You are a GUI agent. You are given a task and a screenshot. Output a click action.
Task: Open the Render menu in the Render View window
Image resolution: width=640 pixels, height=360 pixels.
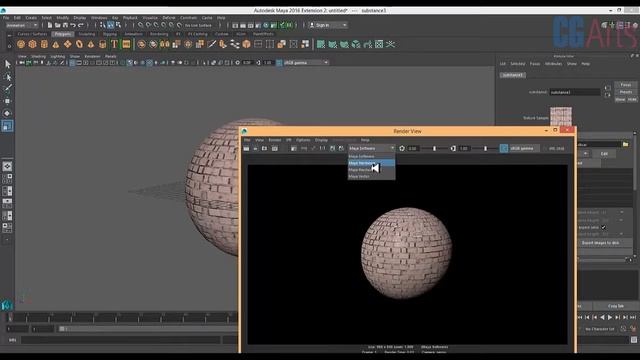(x=275, y=140)
